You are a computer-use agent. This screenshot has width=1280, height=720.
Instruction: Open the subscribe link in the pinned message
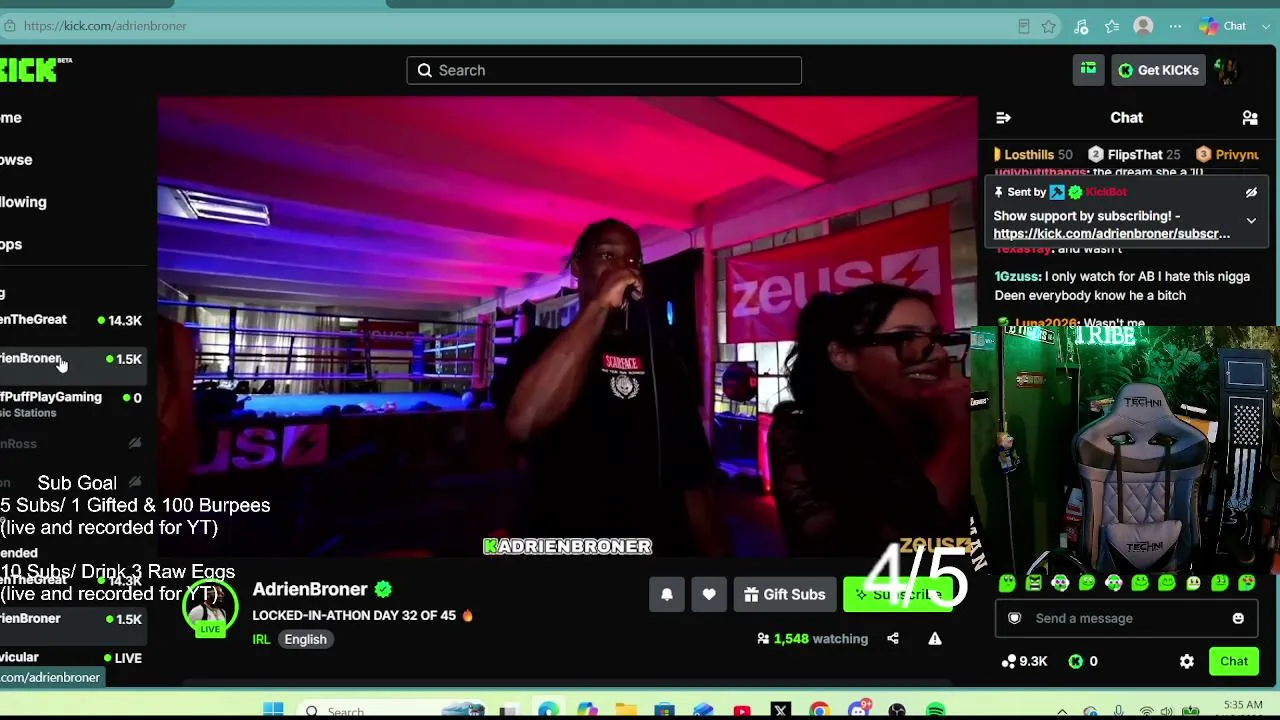pos(1112,234)
